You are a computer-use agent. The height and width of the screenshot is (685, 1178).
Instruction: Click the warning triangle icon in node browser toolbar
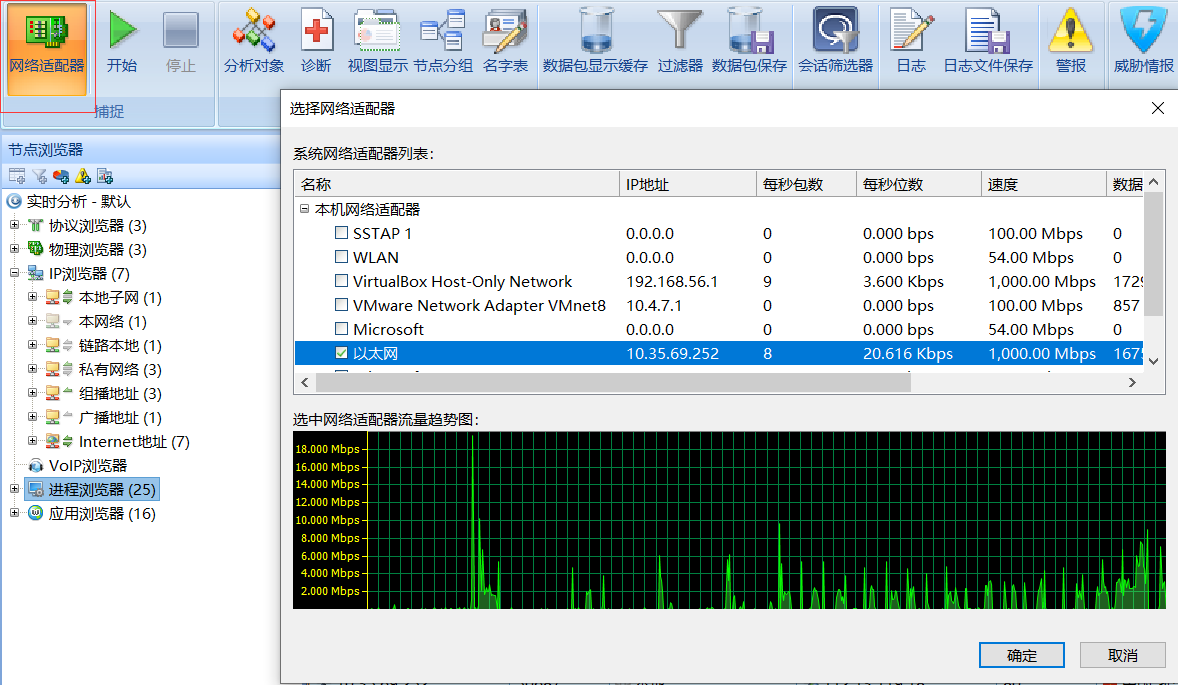point(83,176)
